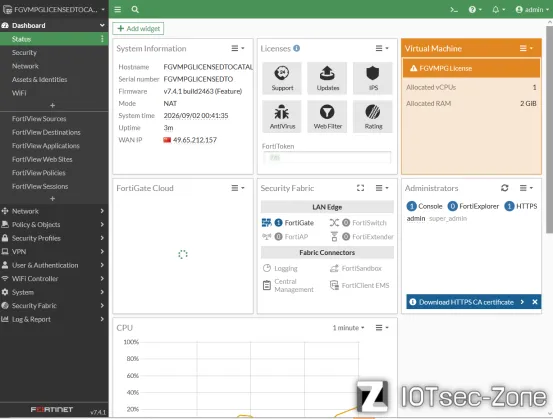Viewport: 554px width, 420px height.
Task: Open System Information widget menu
Action: pos(237,48)
